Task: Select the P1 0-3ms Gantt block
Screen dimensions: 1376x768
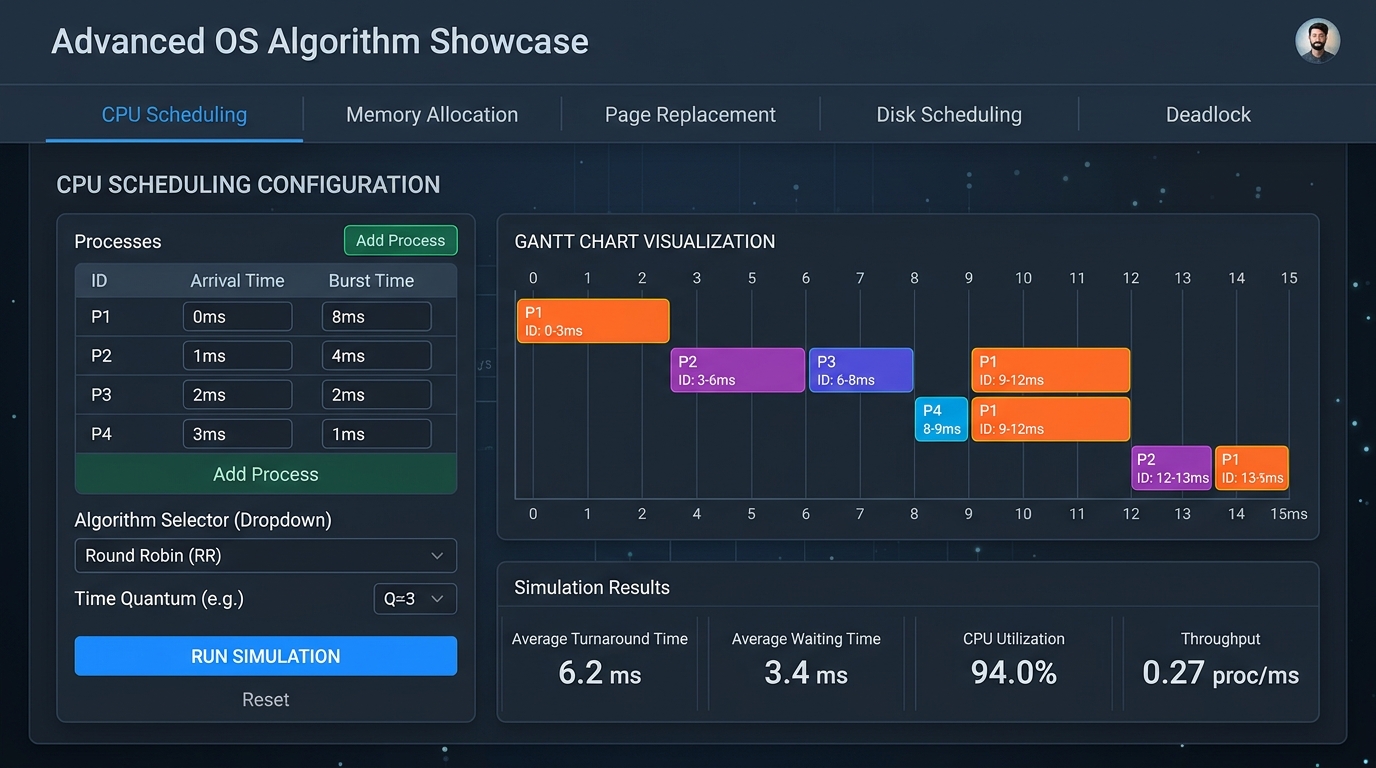Action: [x=593, y=321]
